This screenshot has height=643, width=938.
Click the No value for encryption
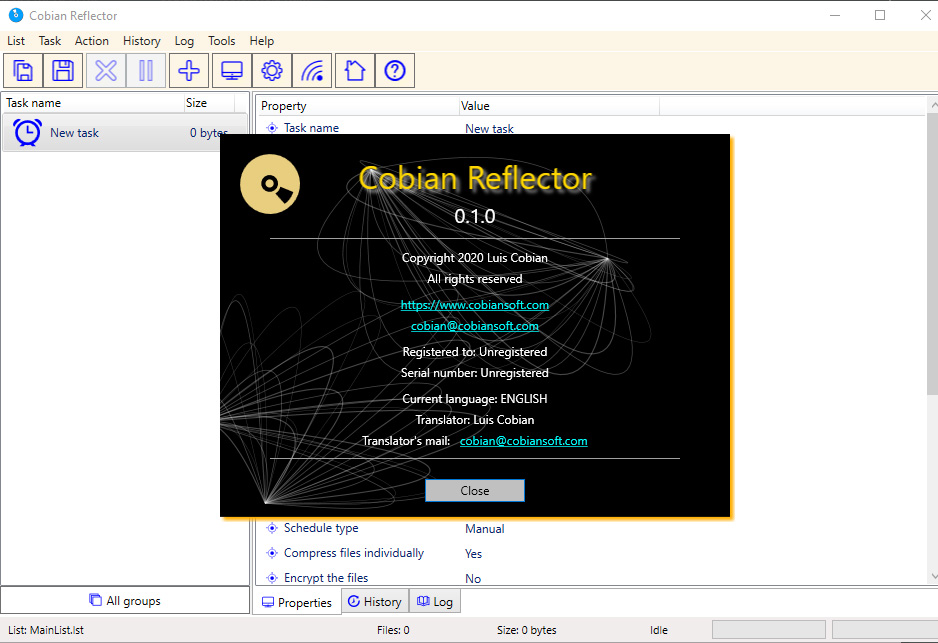[x=473, y=578]
